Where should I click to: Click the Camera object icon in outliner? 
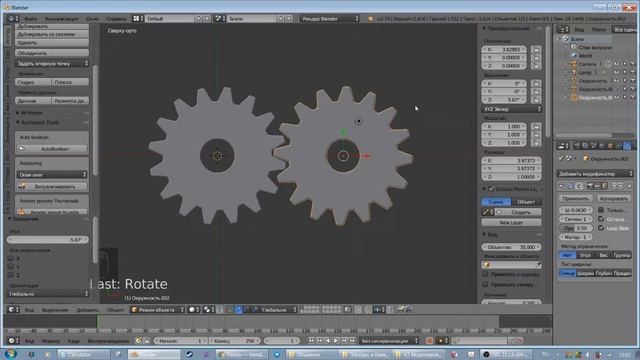pos(574,64)
